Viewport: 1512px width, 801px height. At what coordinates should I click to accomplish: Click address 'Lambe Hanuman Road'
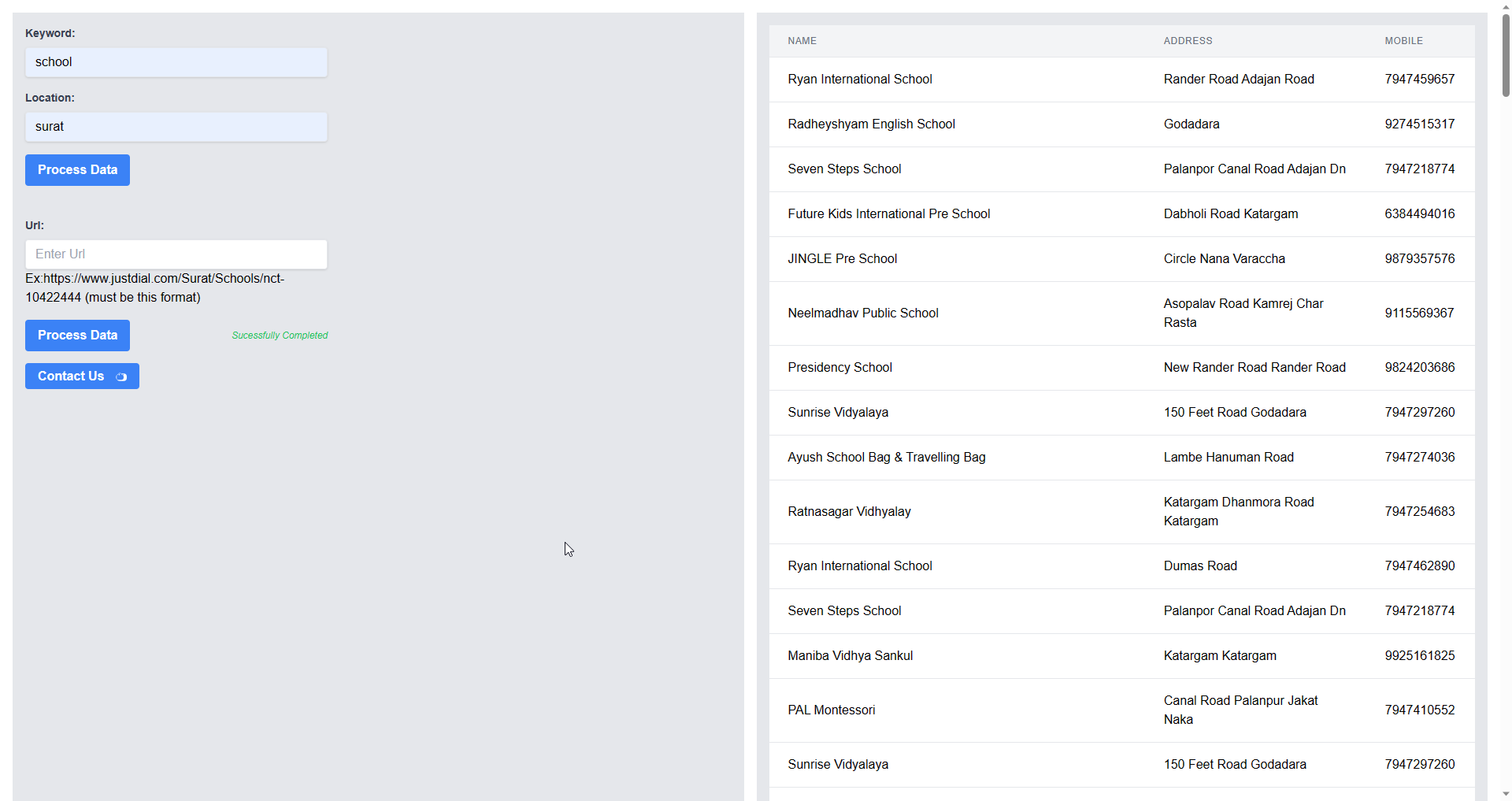click(1228, 458)
